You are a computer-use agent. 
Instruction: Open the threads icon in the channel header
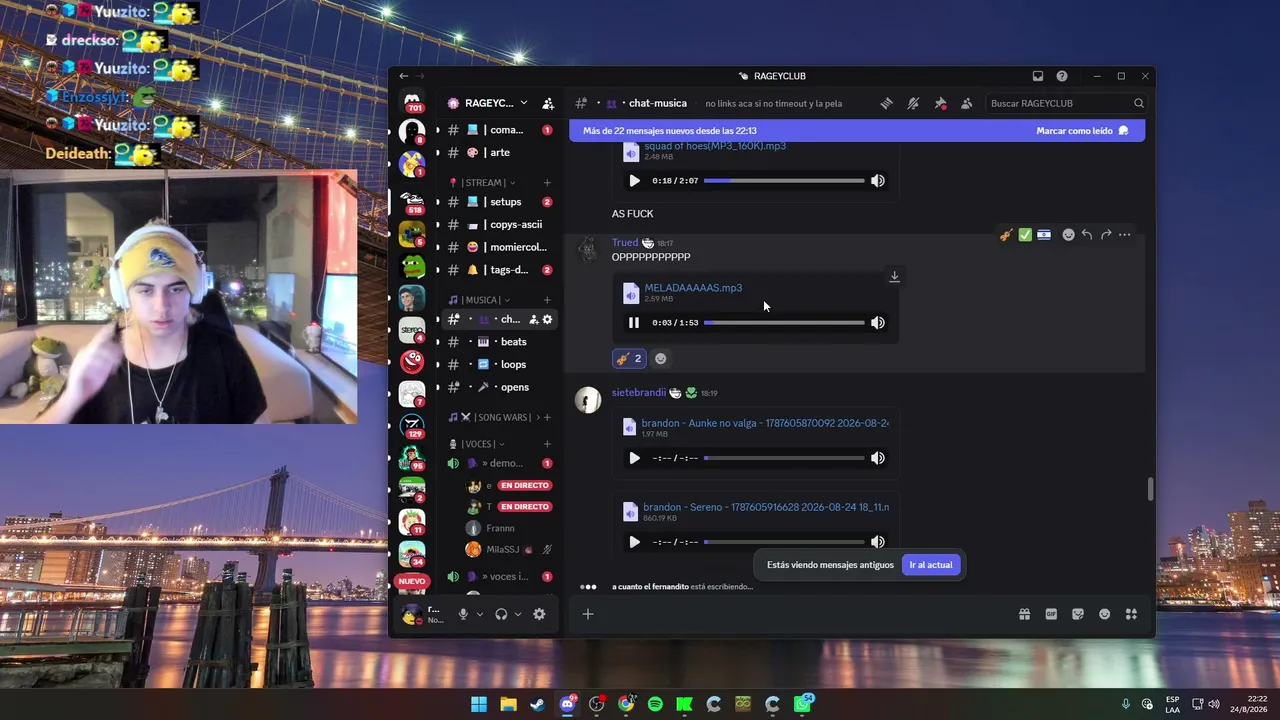click(886, 103)
